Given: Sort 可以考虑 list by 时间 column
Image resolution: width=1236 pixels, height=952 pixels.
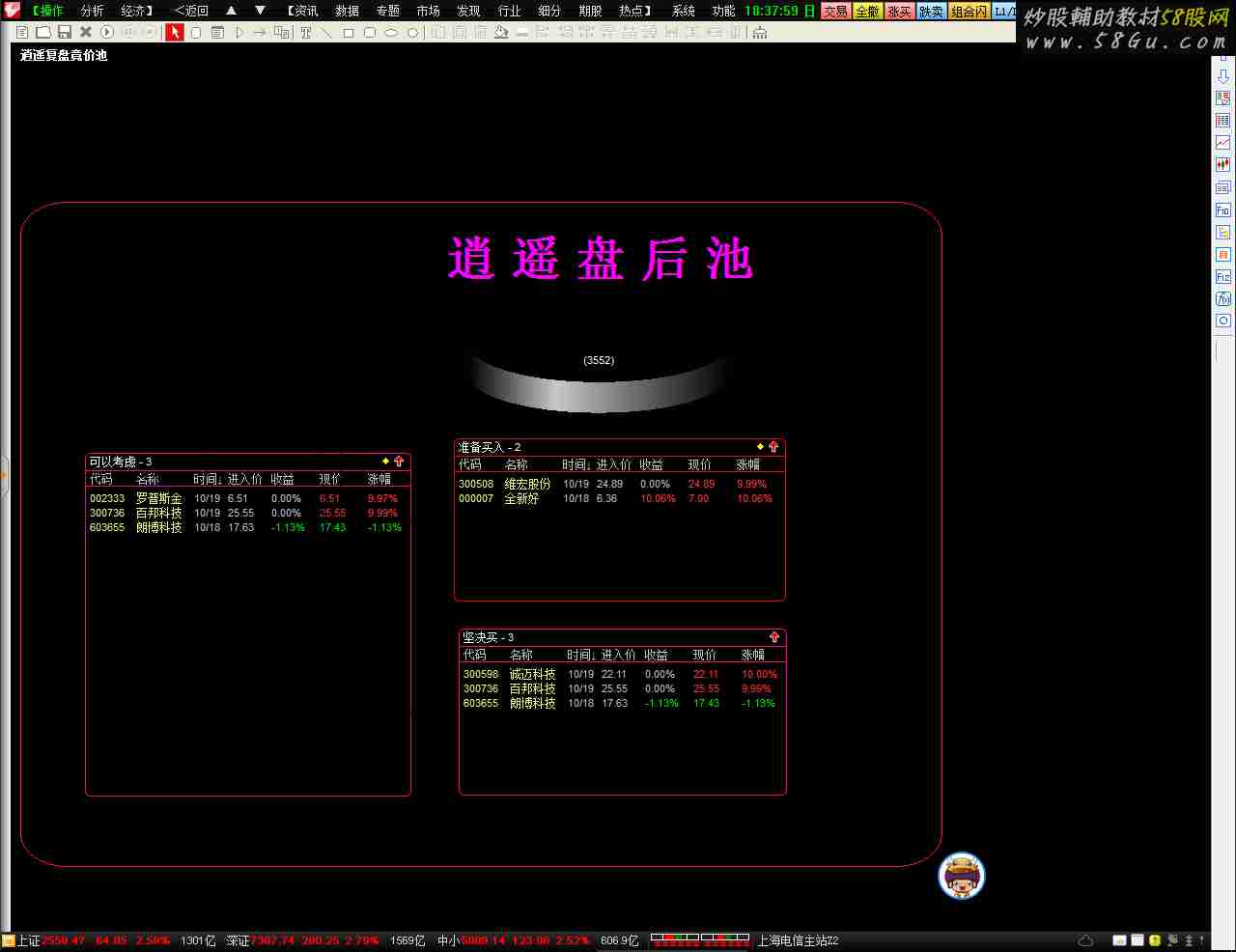Looking at the screenshot, I should pos(207,479).
